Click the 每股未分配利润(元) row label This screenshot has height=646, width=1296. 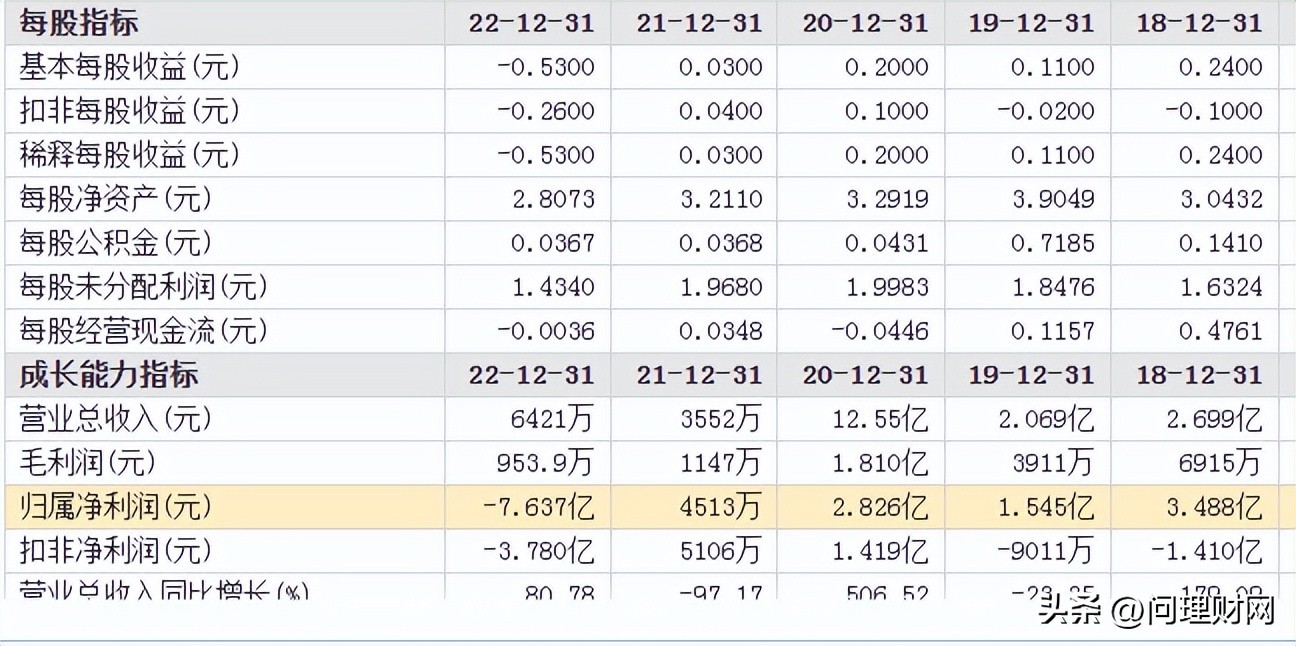click(x=143, y=287)
